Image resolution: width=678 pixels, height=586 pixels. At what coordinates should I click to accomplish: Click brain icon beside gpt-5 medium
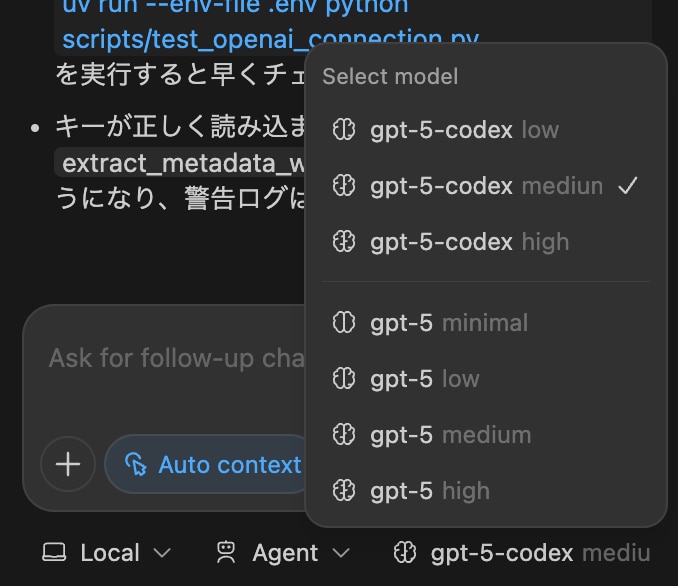pyautogui.click(x=344, y=435)
